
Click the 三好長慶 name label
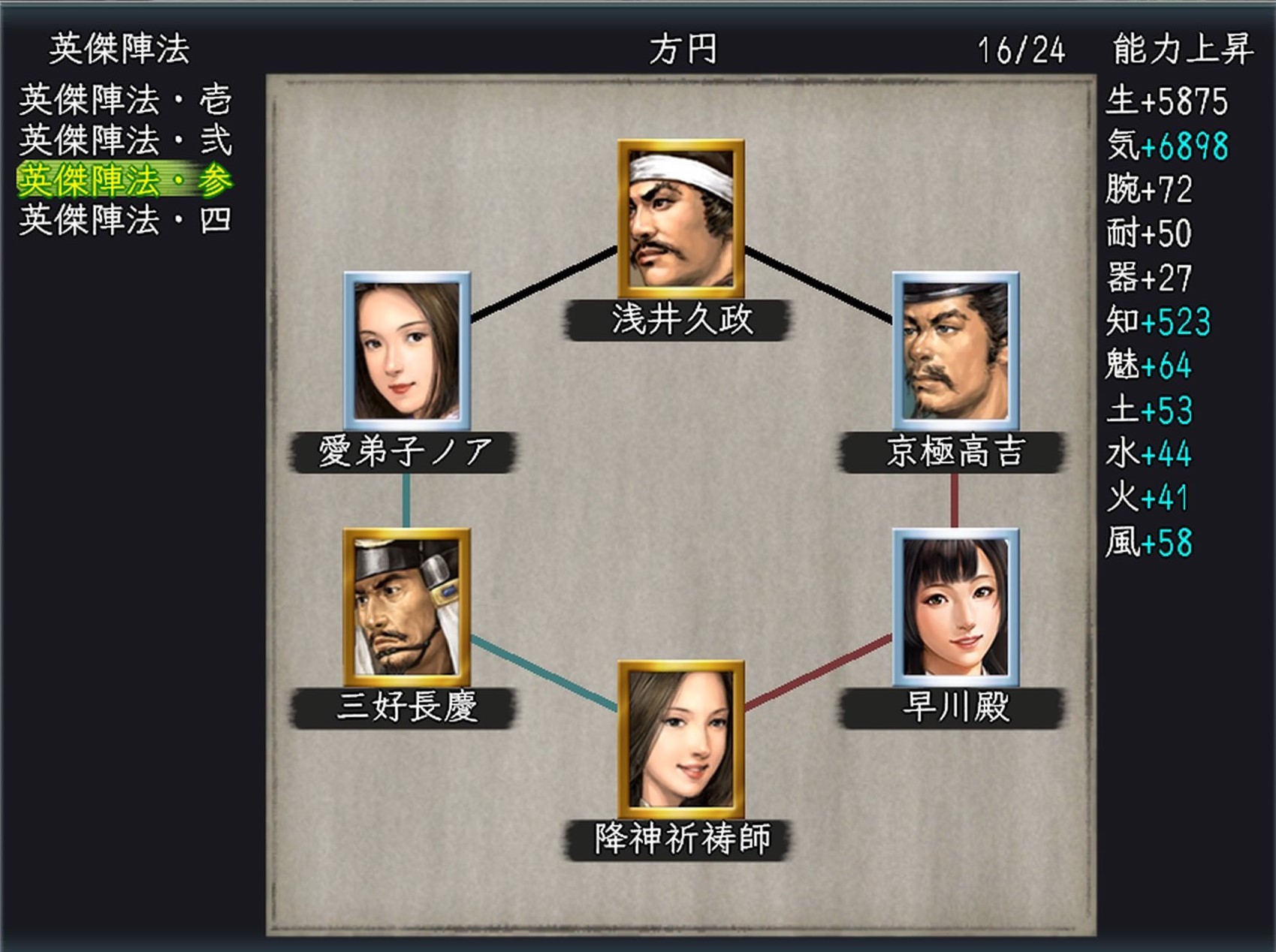click(406, 707)
